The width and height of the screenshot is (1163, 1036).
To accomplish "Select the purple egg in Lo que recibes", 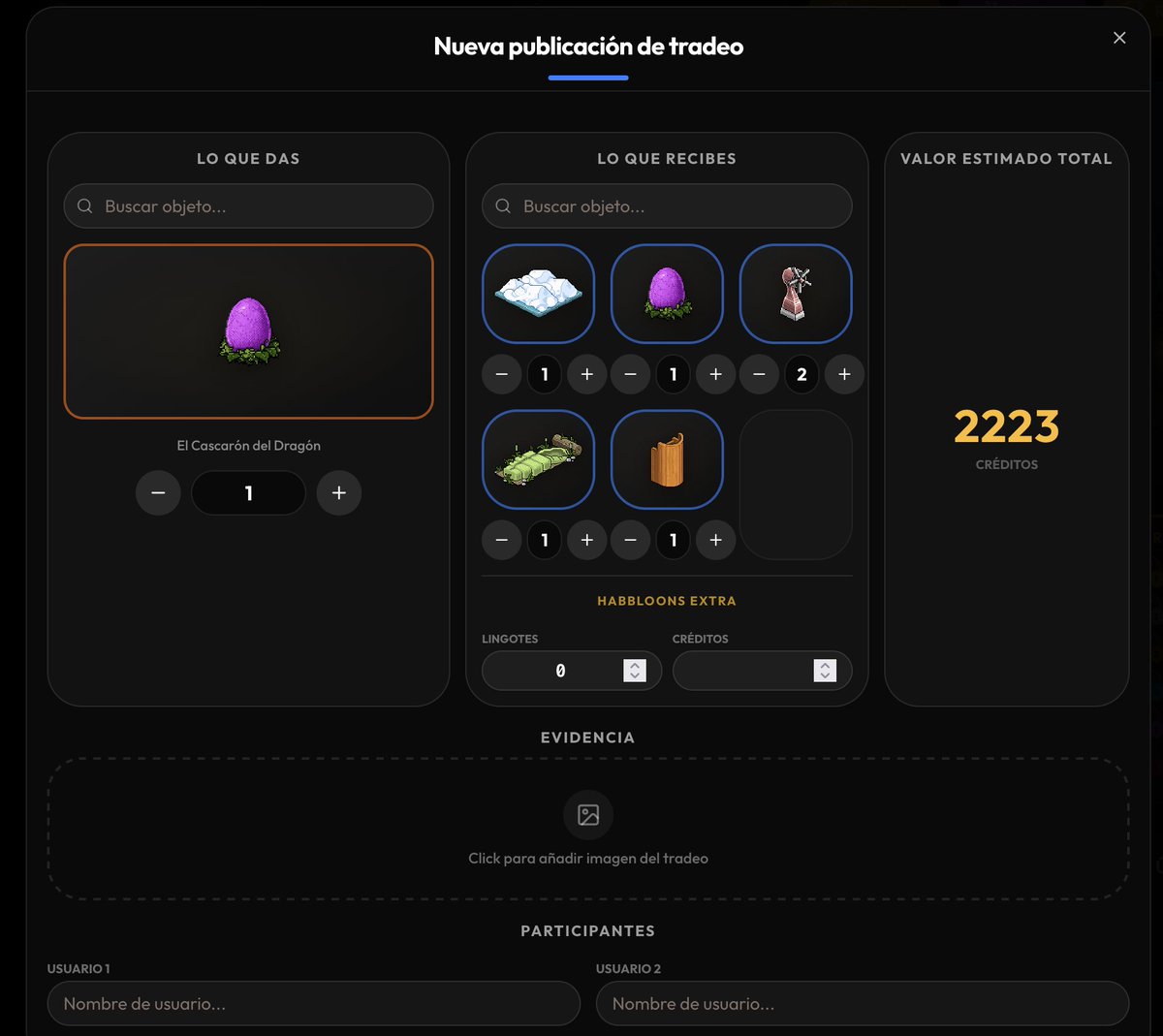I will pos(667,294).
